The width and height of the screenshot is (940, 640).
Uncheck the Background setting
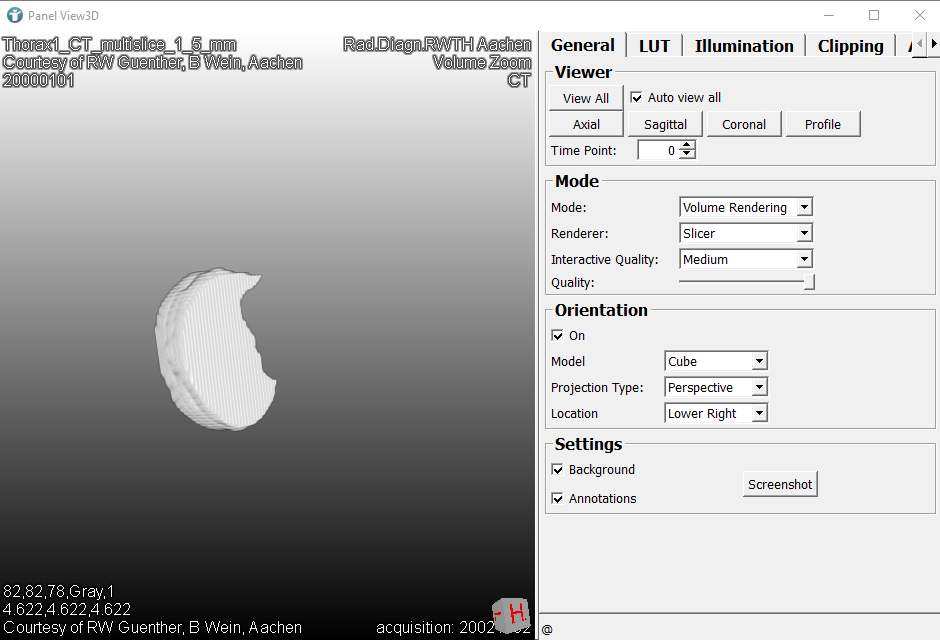coord(558,470)
